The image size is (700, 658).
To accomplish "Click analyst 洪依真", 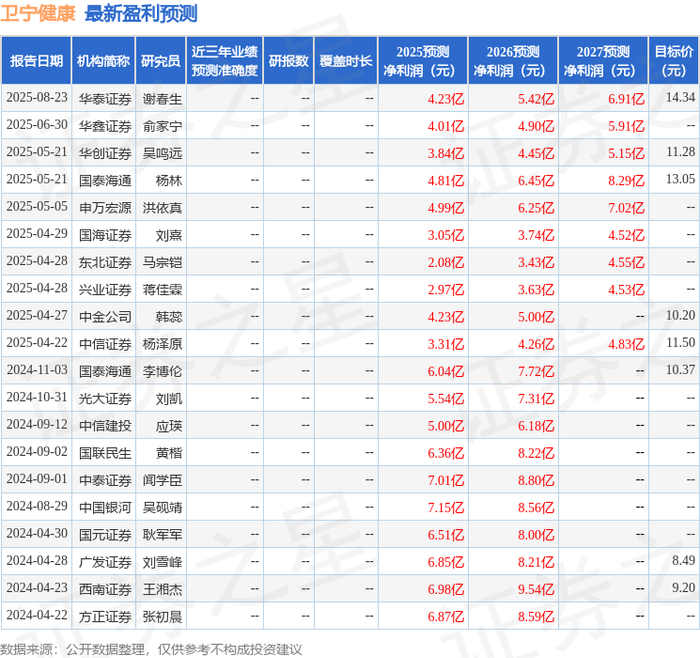I will tap(162, 208).
